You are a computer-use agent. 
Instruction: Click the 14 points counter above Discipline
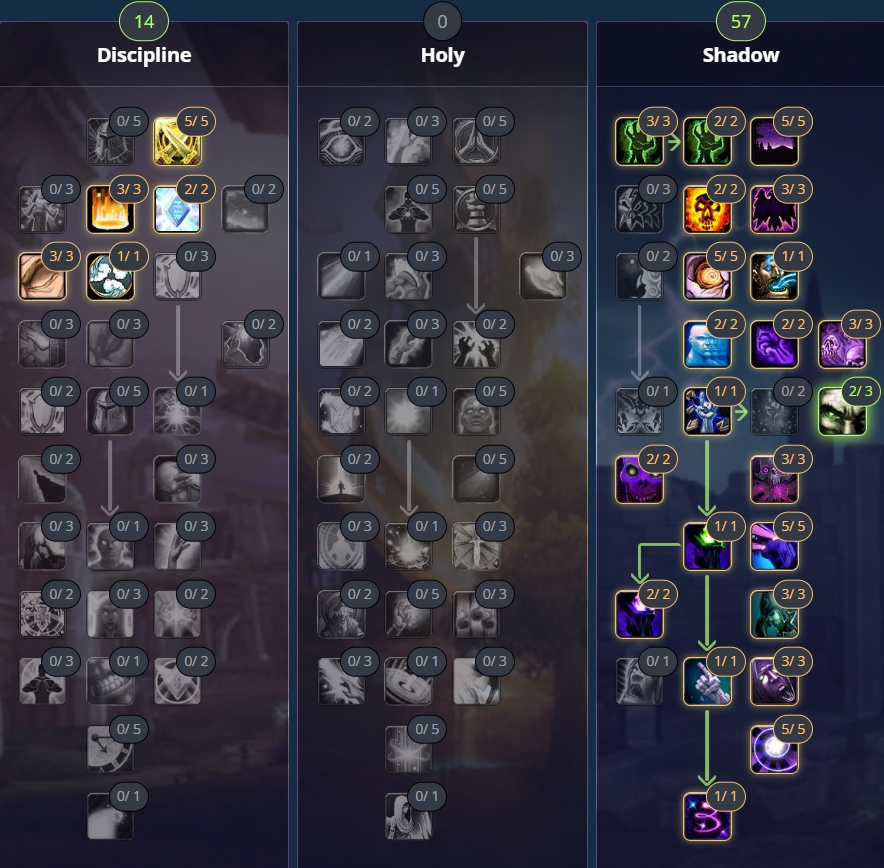(144, 21)
